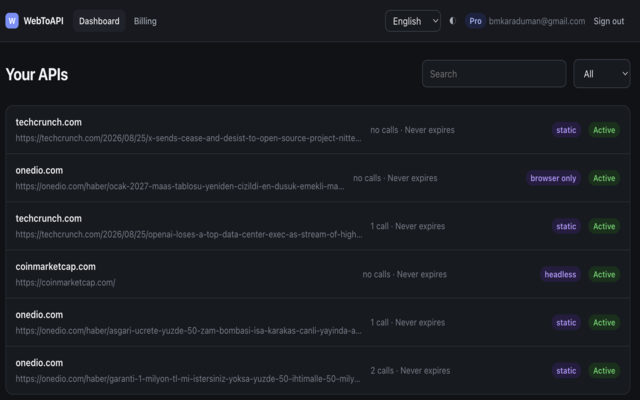640x400 pixels.
Task: Click static badge on garanti-1-milyon row
Action: [566, 371]
